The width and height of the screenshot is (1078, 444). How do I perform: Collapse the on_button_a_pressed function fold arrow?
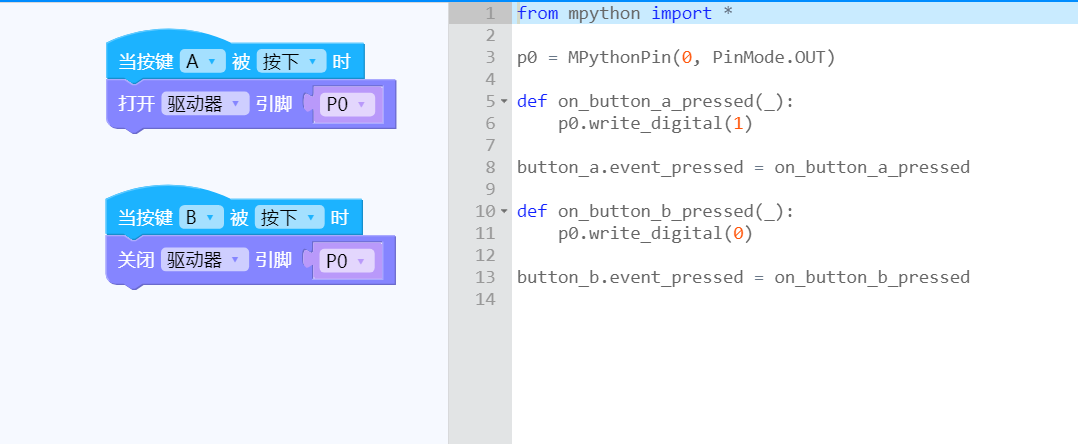pyautogui.click(x=504, y=101)
